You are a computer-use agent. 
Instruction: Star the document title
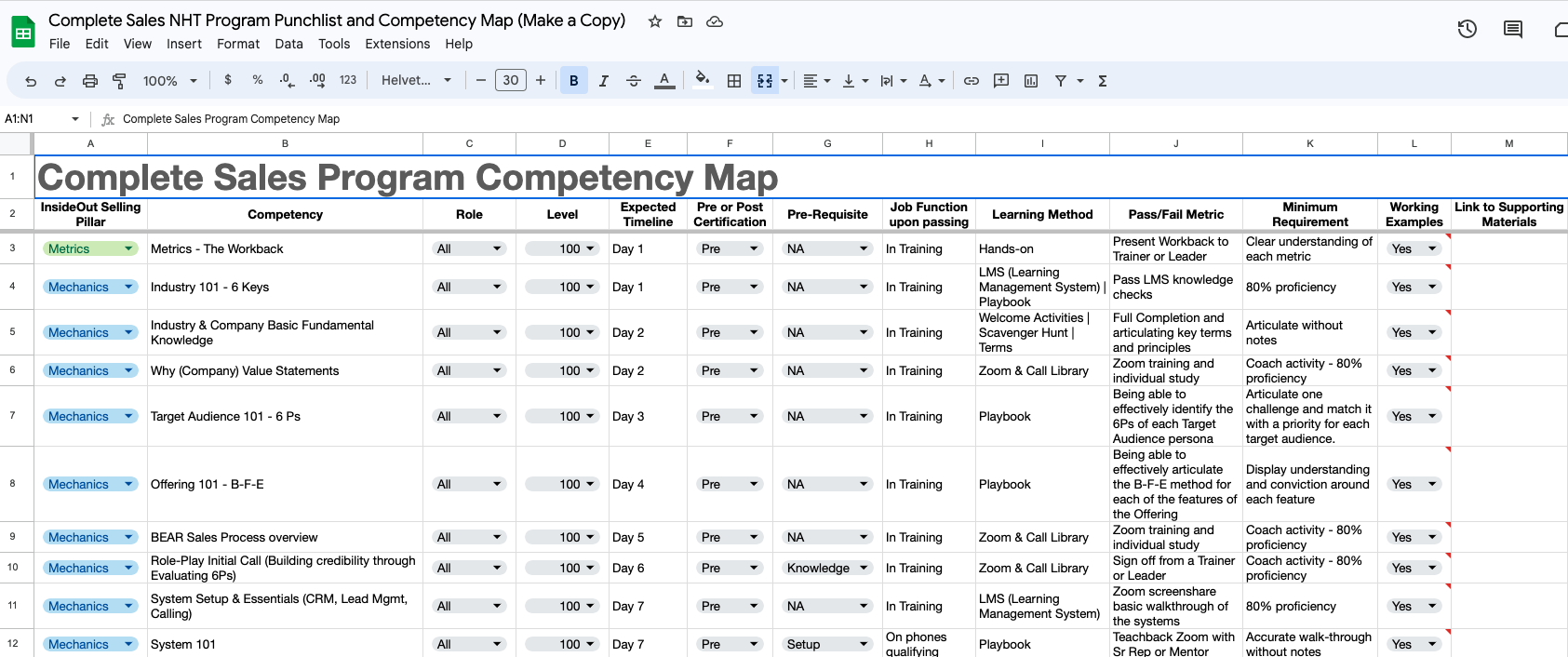[655, 21]
